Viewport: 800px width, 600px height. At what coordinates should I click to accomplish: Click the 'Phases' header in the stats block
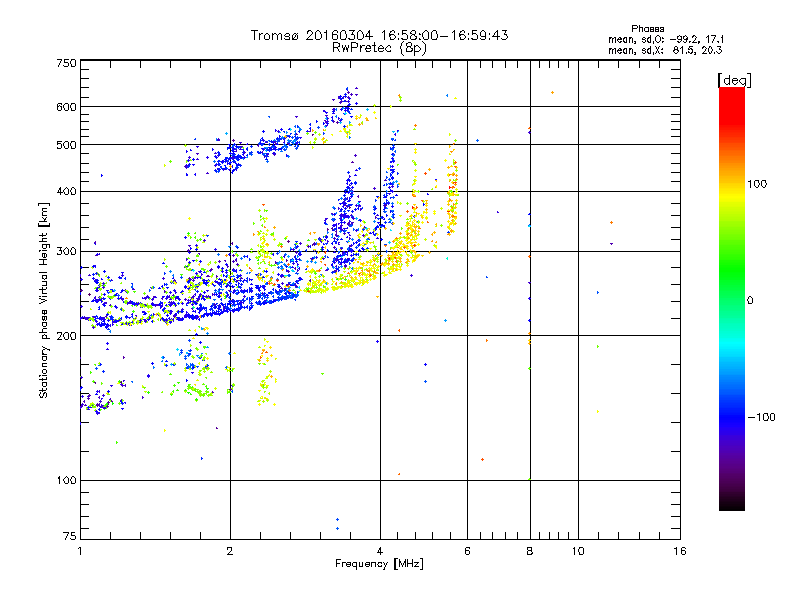click(647, 29)
